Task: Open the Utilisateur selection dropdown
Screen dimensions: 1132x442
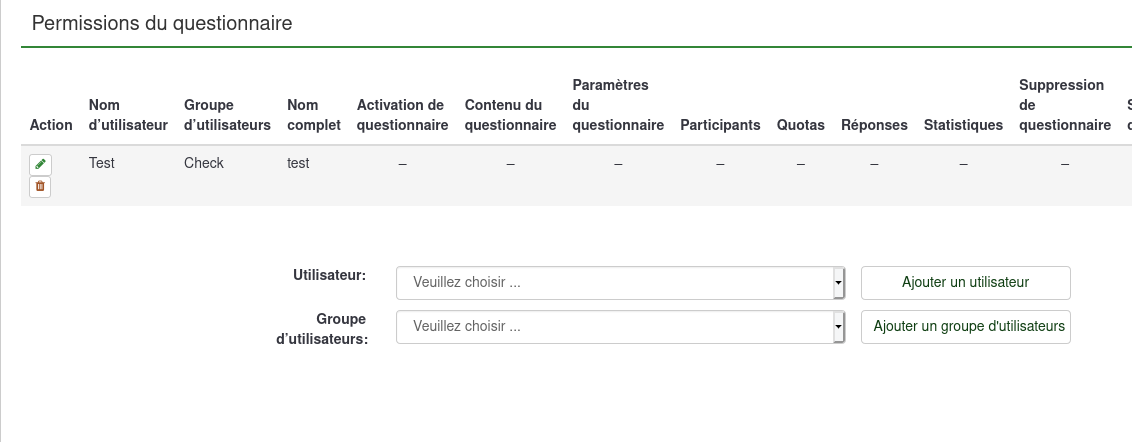Action: tap(620, 283)
